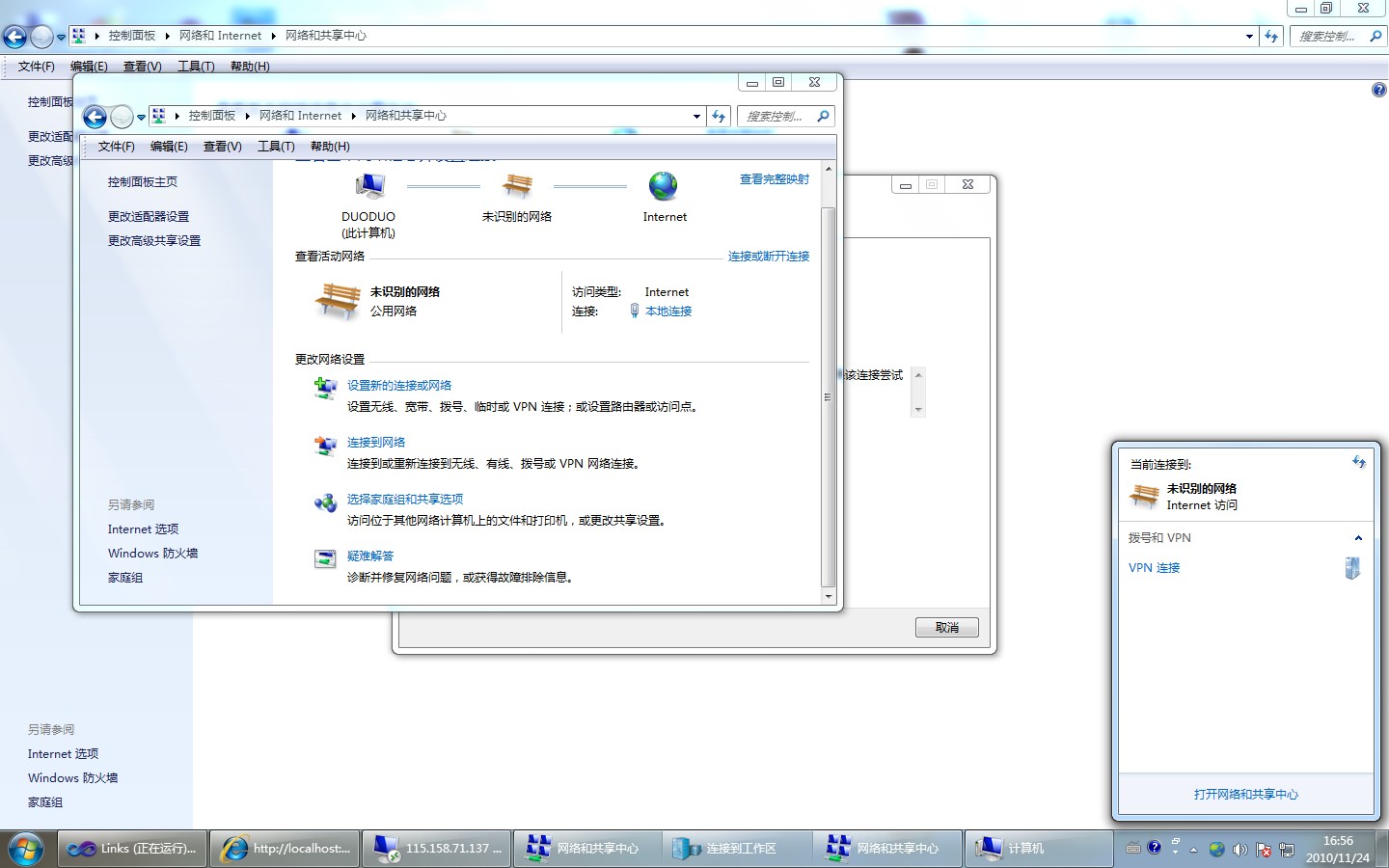Click the homegroup sharing options icon
Image resolution: width=1389 pixels, height=868 pixels.
point(325,502)
